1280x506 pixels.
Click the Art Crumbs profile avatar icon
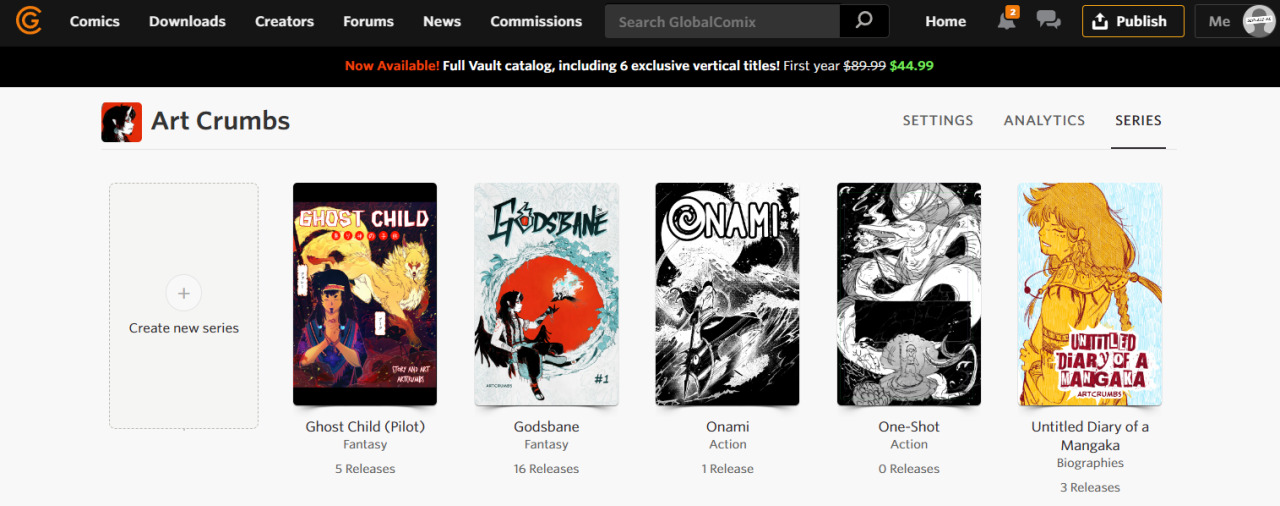121,122
